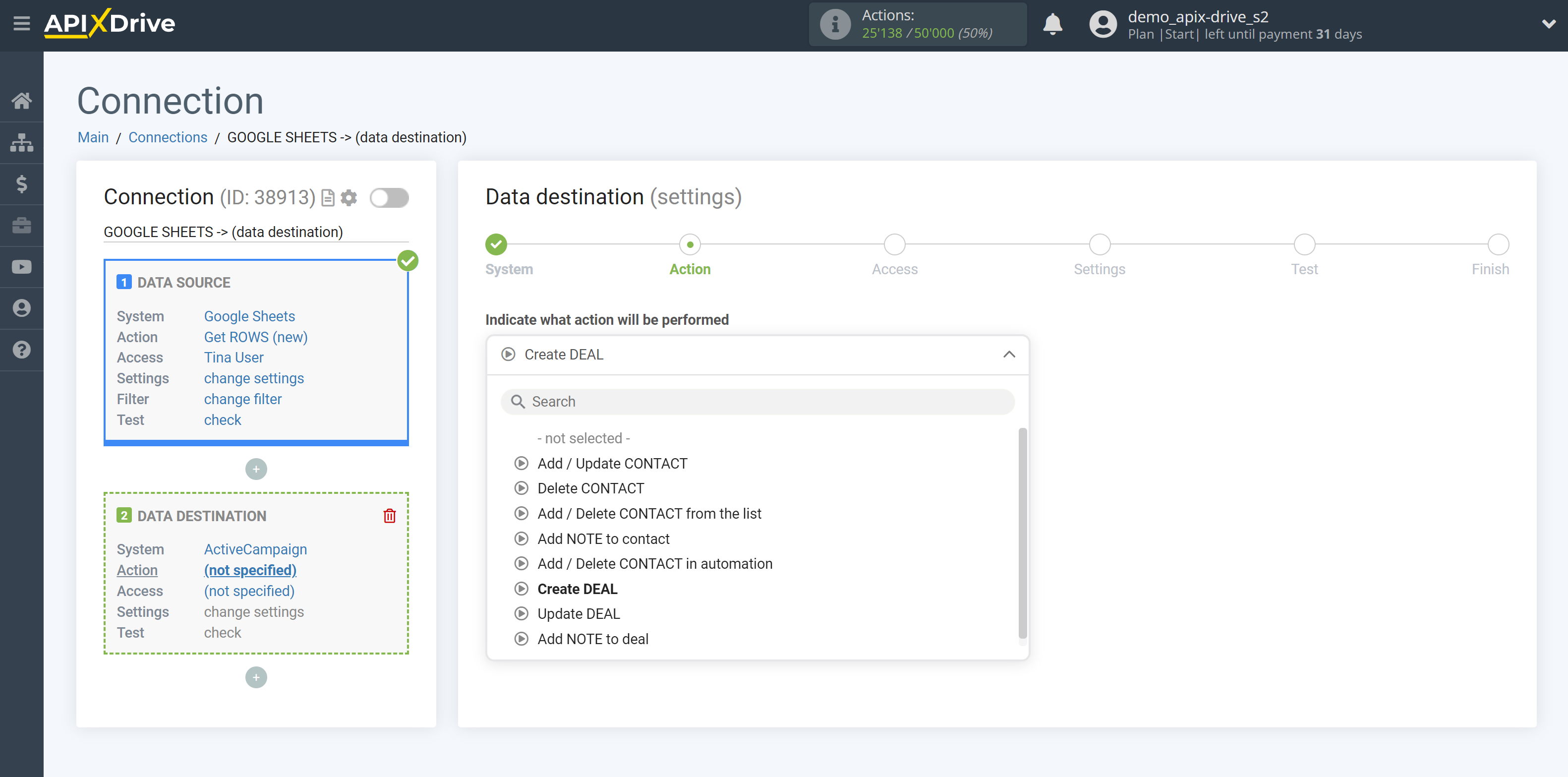Click the Main breadcrumb link
Image resolution: width=1568 pixels, height=777 pixels.
click(93, 138)
